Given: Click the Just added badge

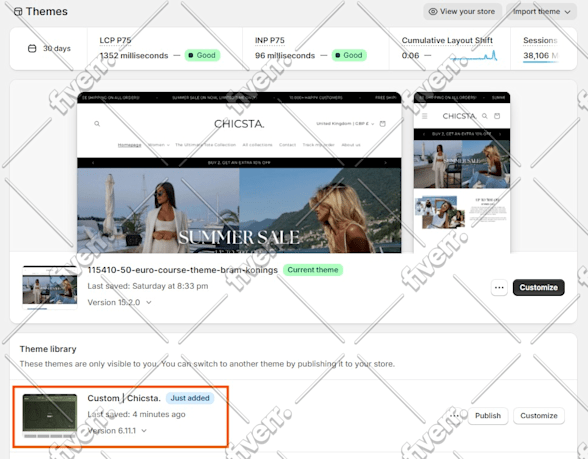Looking at the screenshot, I should pos(190,398).
